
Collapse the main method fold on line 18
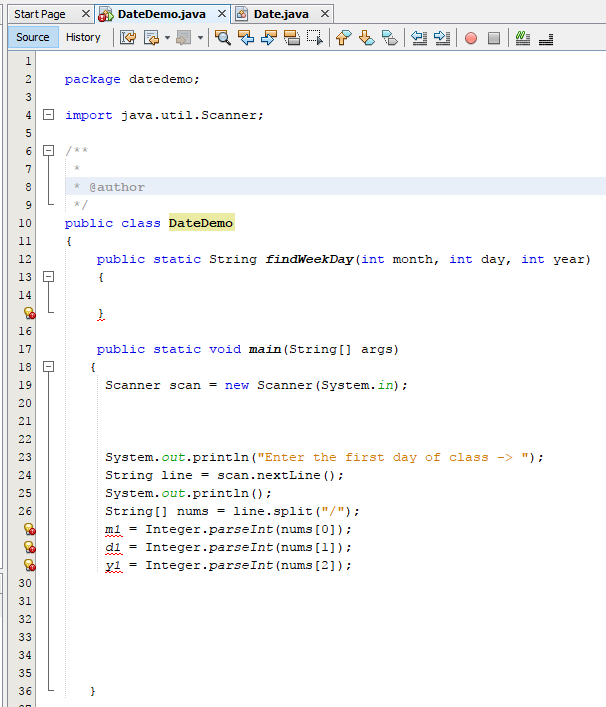coord(49,367)
